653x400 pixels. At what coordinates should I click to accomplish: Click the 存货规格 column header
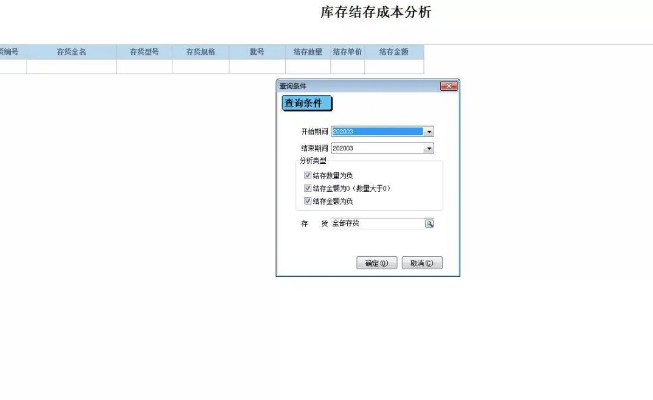pos(201,52)
